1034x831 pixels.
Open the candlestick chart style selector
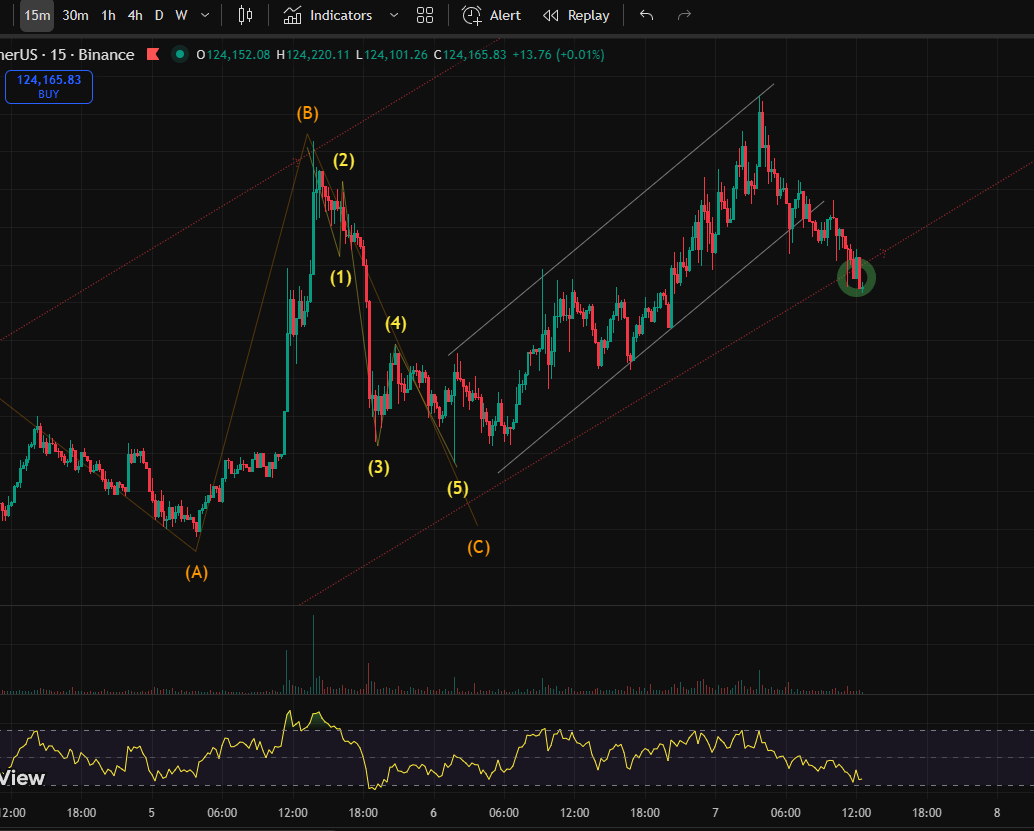pos(246,15)
